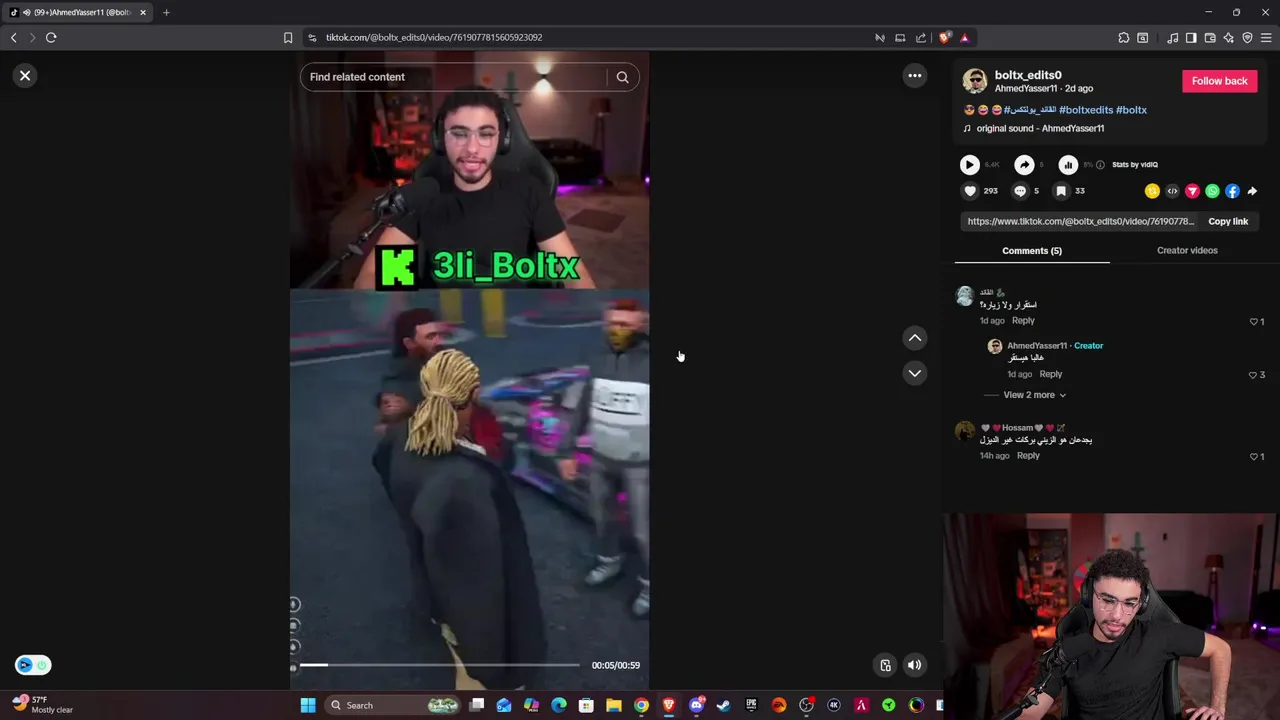
Task: Open Leo AI sparkle icon in toolbar
Action: pos(1229,38)
